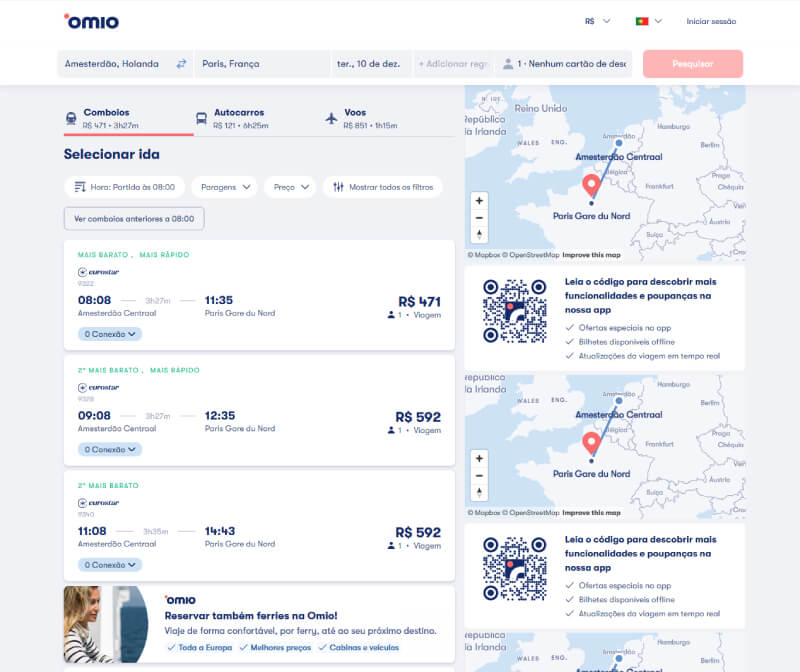Swap origin and destination arrows icon
Image resolution: width=800 pixels, height=672 pixels.
click(181, 64)
